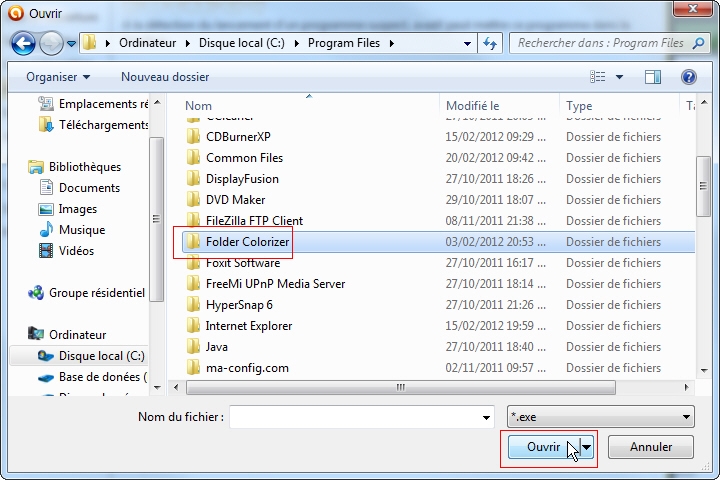
Task: Click the DisplayFusion folder icon
Action: coord(193,179)
